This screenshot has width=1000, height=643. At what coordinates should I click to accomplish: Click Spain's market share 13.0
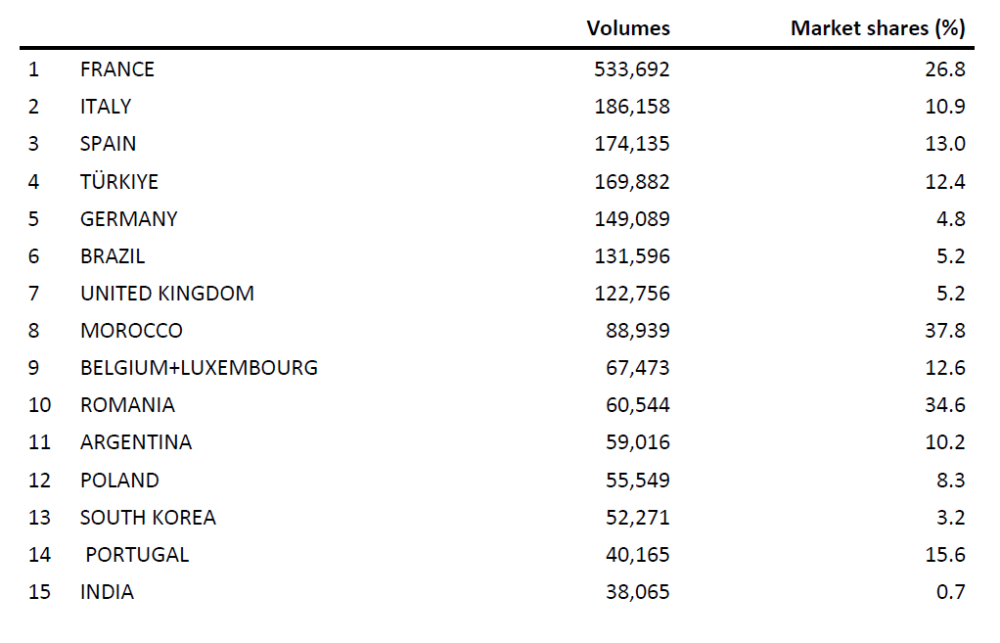tap(945, 144)
